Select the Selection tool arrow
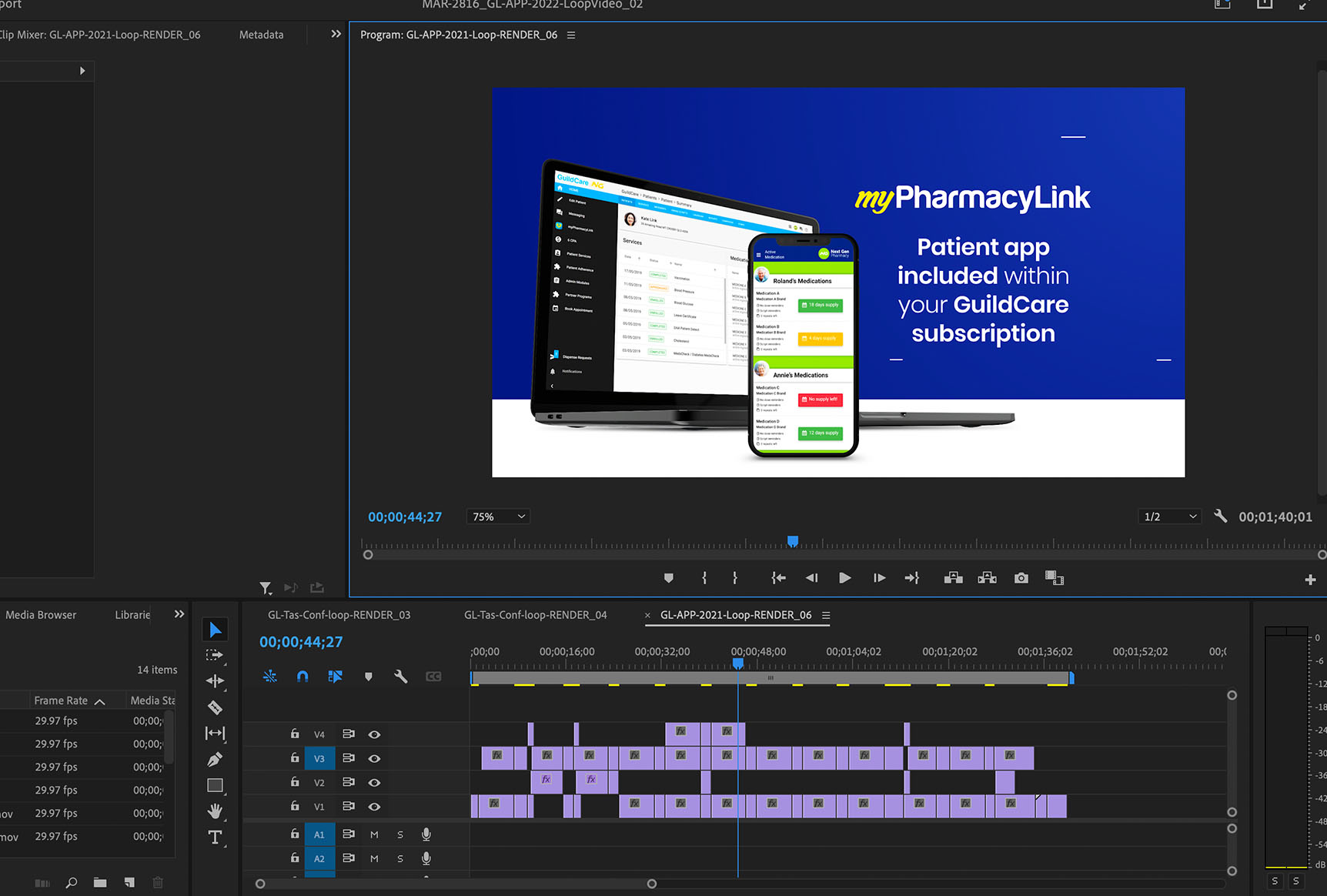 coord(215,630)
